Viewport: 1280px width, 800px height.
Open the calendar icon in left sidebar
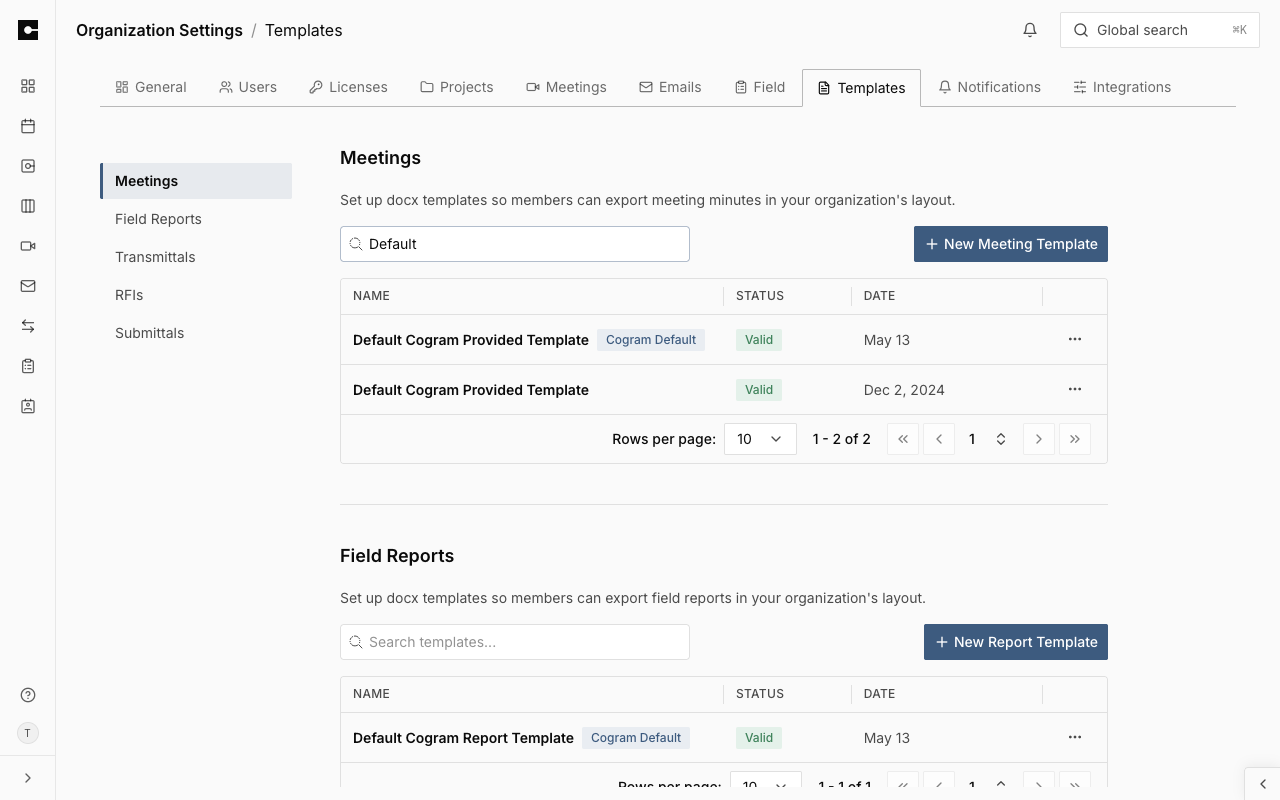click(28, 126)
